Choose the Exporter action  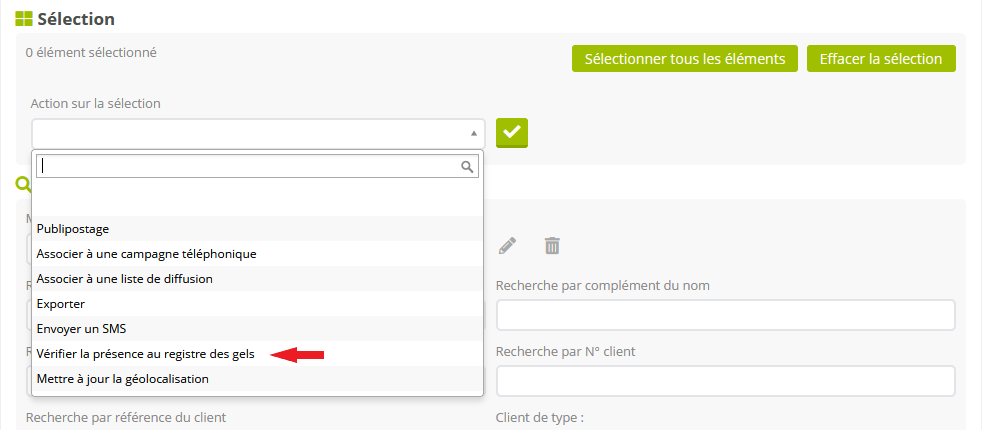pyautogui.click(x=61, y=304)
